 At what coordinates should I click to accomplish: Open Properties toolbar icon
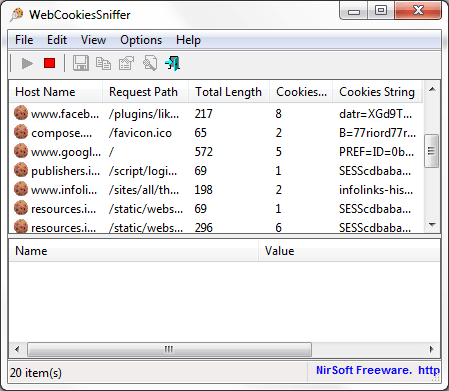point(126,63)
